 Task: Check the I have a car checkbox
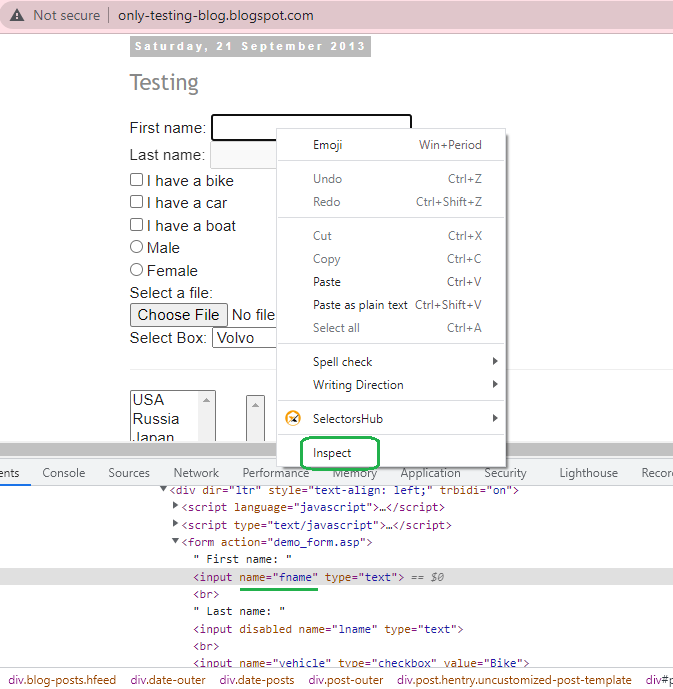point(136,202)
